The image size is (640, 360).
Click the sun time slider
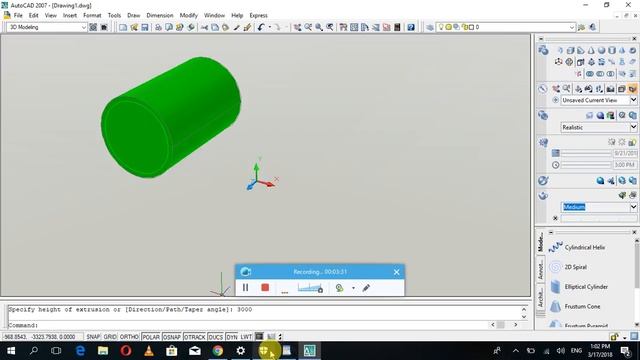[x=587, y=165]
